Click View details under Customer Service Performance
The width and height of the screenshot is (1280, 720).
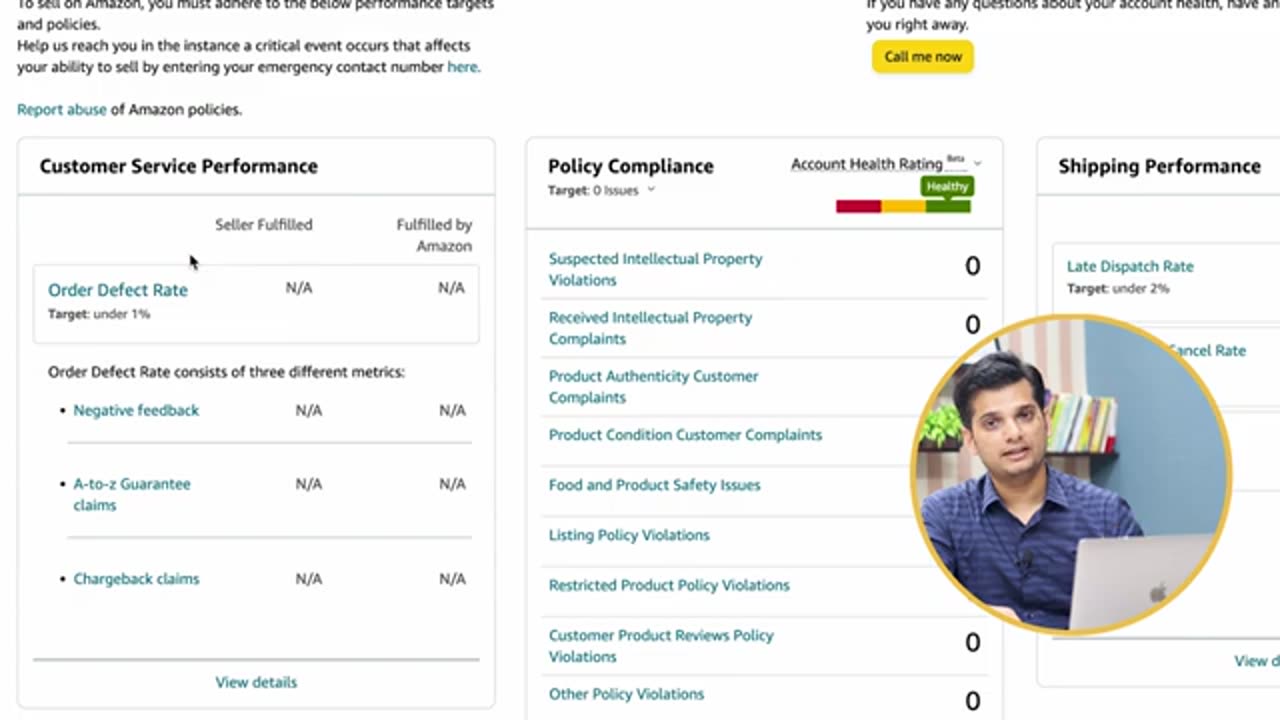click(x=256, y=682)
